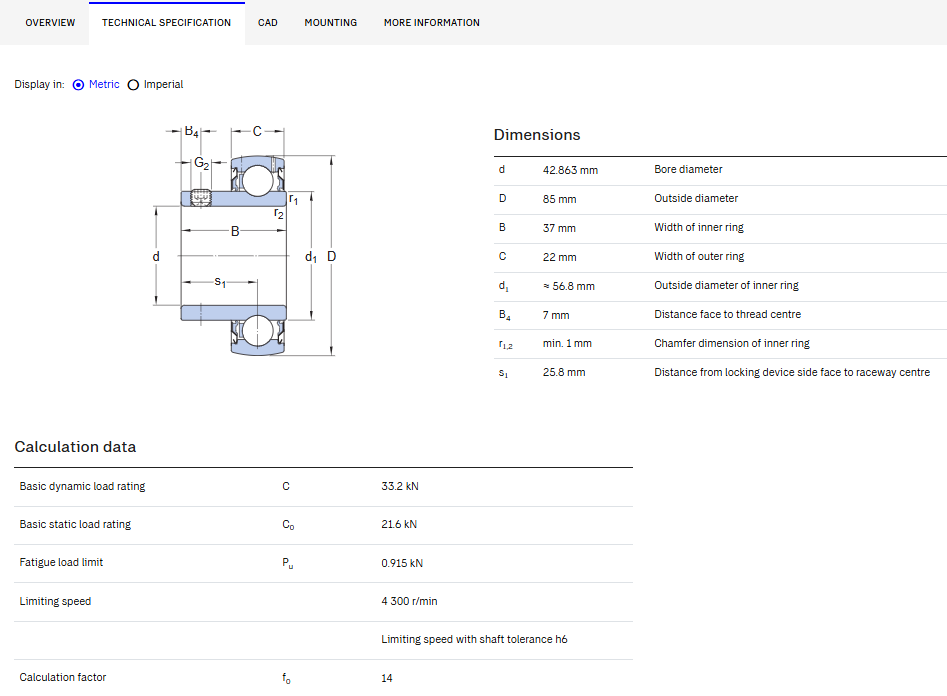
Task: Switch to the CAD tab
Action: point(268,23)
